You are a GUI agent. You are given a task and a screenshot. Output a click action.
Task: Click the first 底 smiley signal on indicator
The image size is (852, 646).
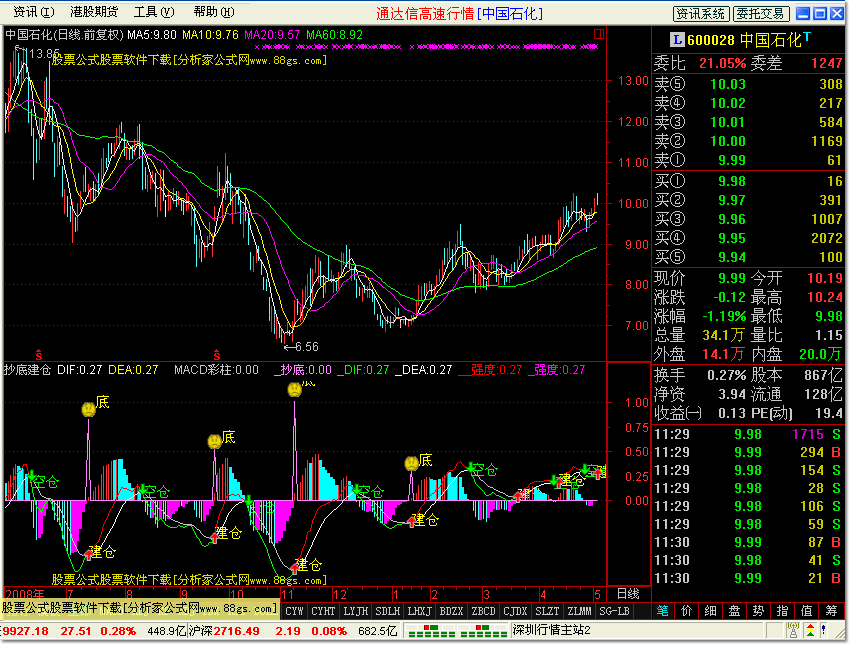pyautogui.click(x=89, y=409)
